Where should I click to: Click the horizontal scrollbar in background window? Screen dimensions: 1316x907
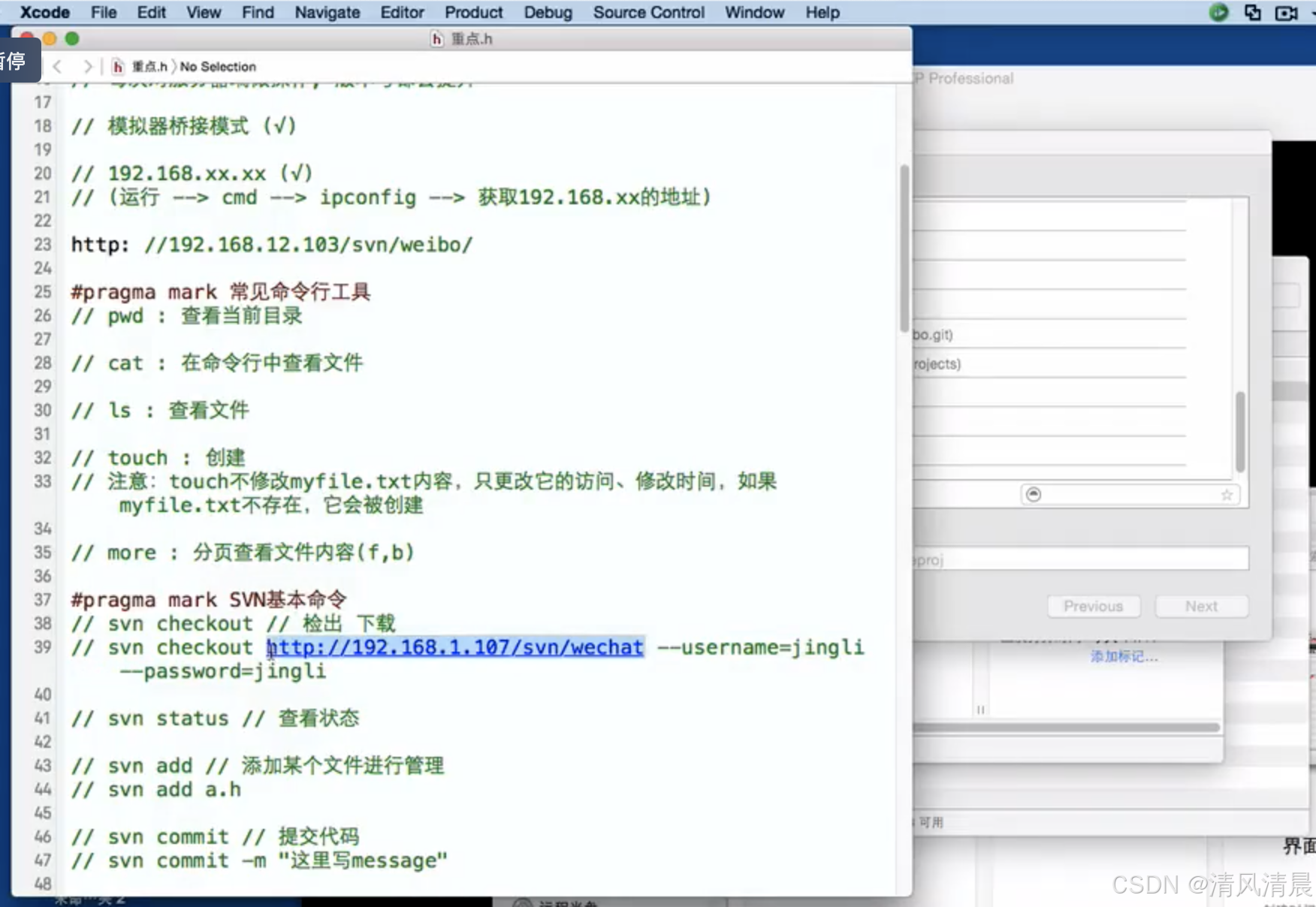coord(1067,727)
